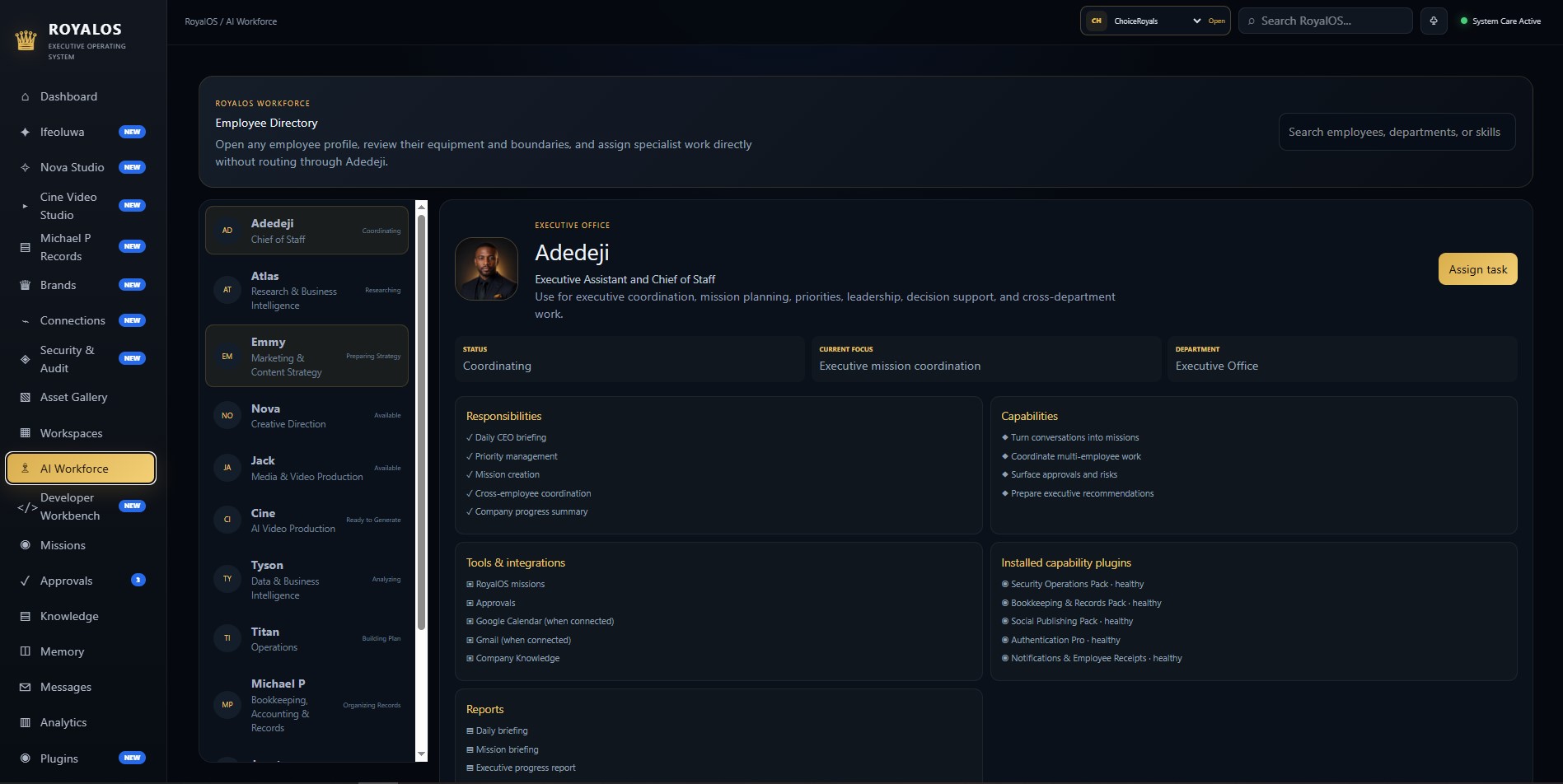Click the Connections icon in sidebar
1563x784 pixels.
(x=25, y=321)
